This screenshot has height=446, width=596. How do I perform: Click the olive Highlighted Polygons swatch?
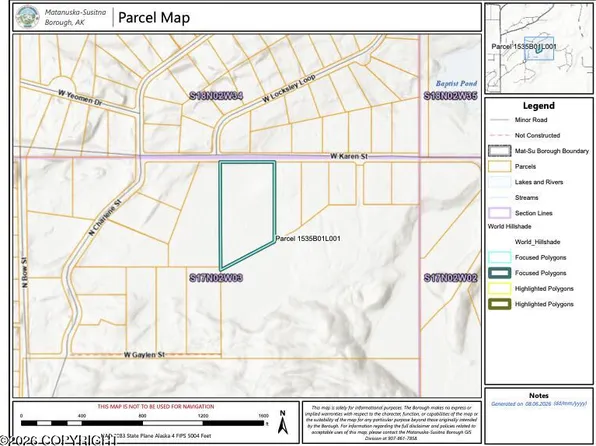pos(499,304)
